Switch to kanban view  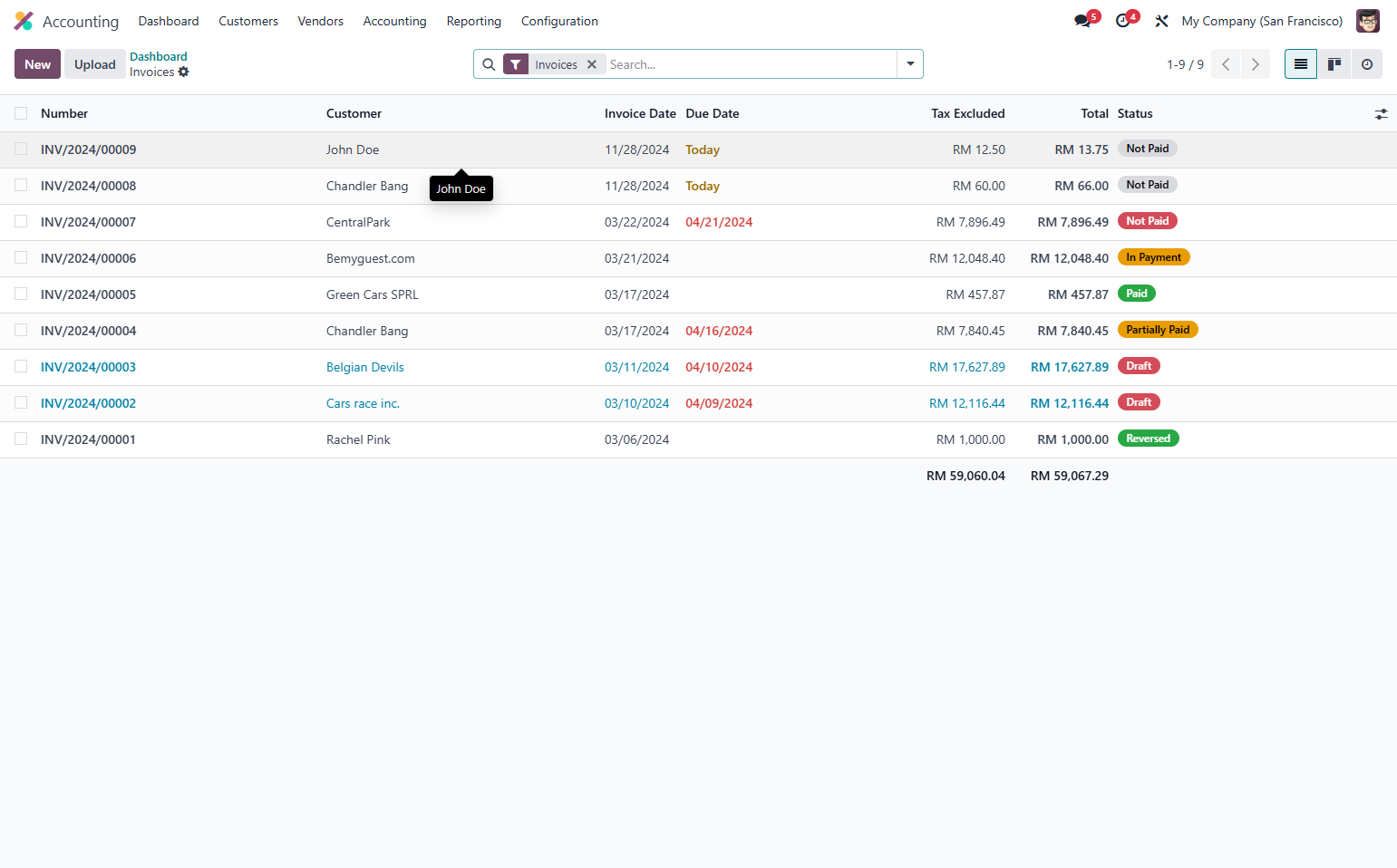[1334, 64]
